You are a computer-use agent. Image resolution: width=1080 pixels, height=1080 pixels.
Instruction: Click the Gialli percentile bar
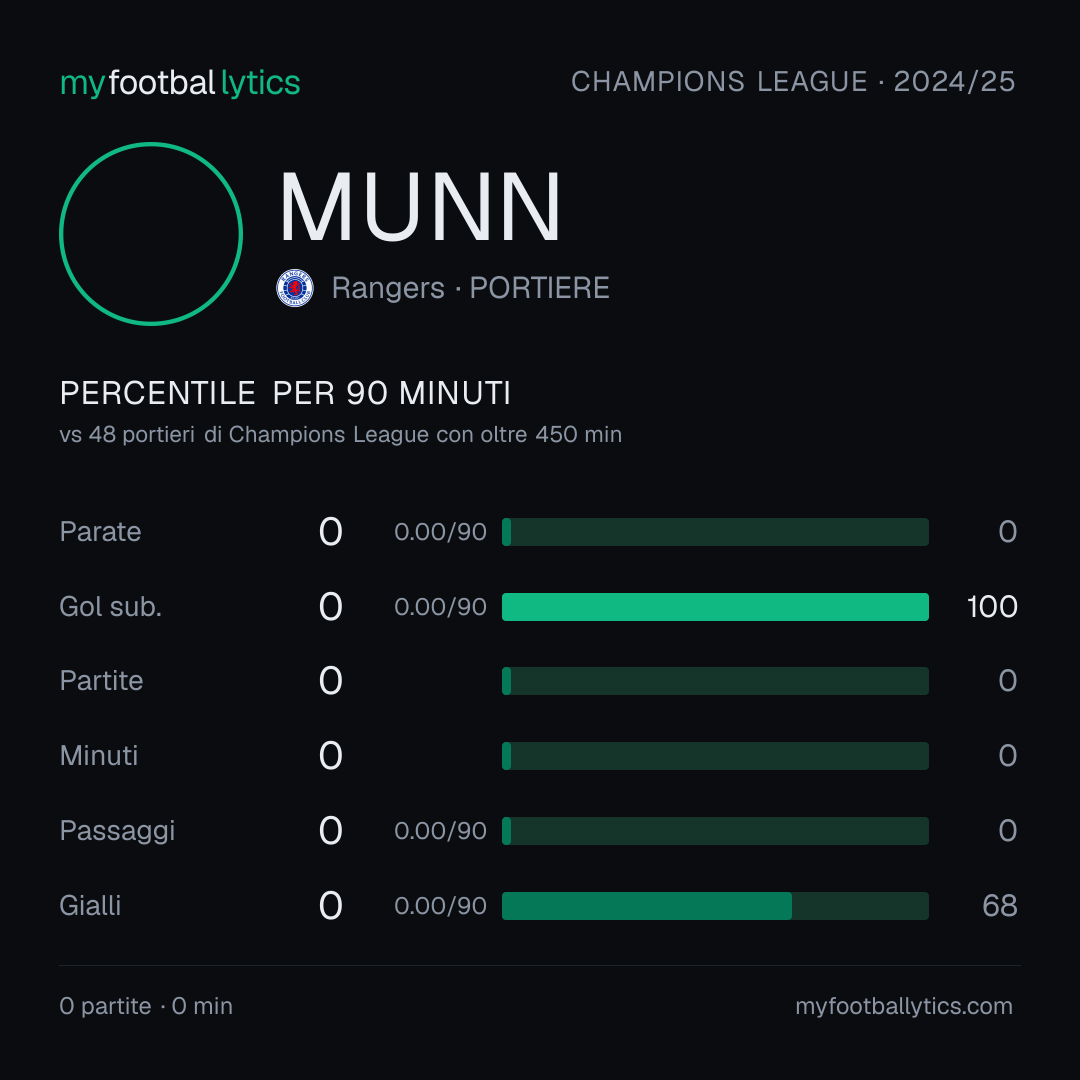tap(715, 906)
